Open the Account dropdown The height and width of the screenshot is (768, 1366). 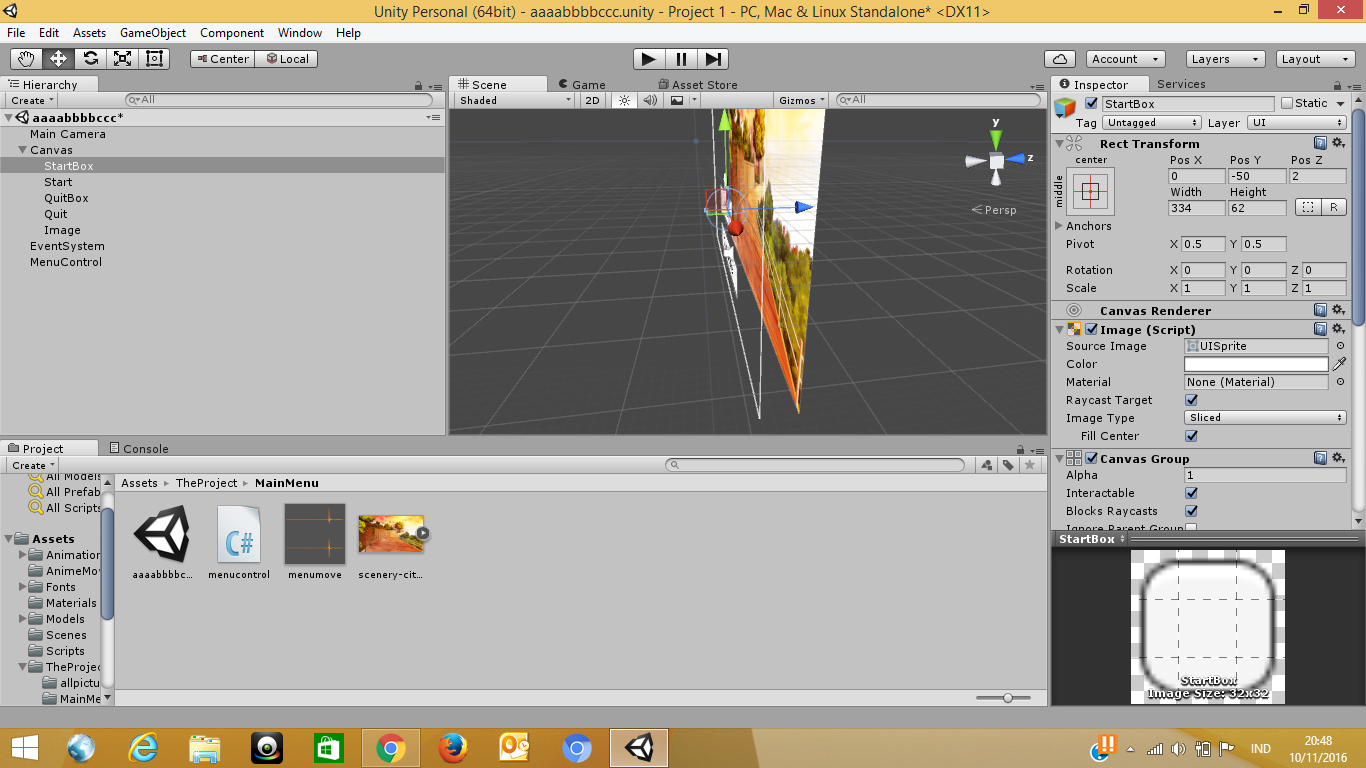[x=1125, y=59]
